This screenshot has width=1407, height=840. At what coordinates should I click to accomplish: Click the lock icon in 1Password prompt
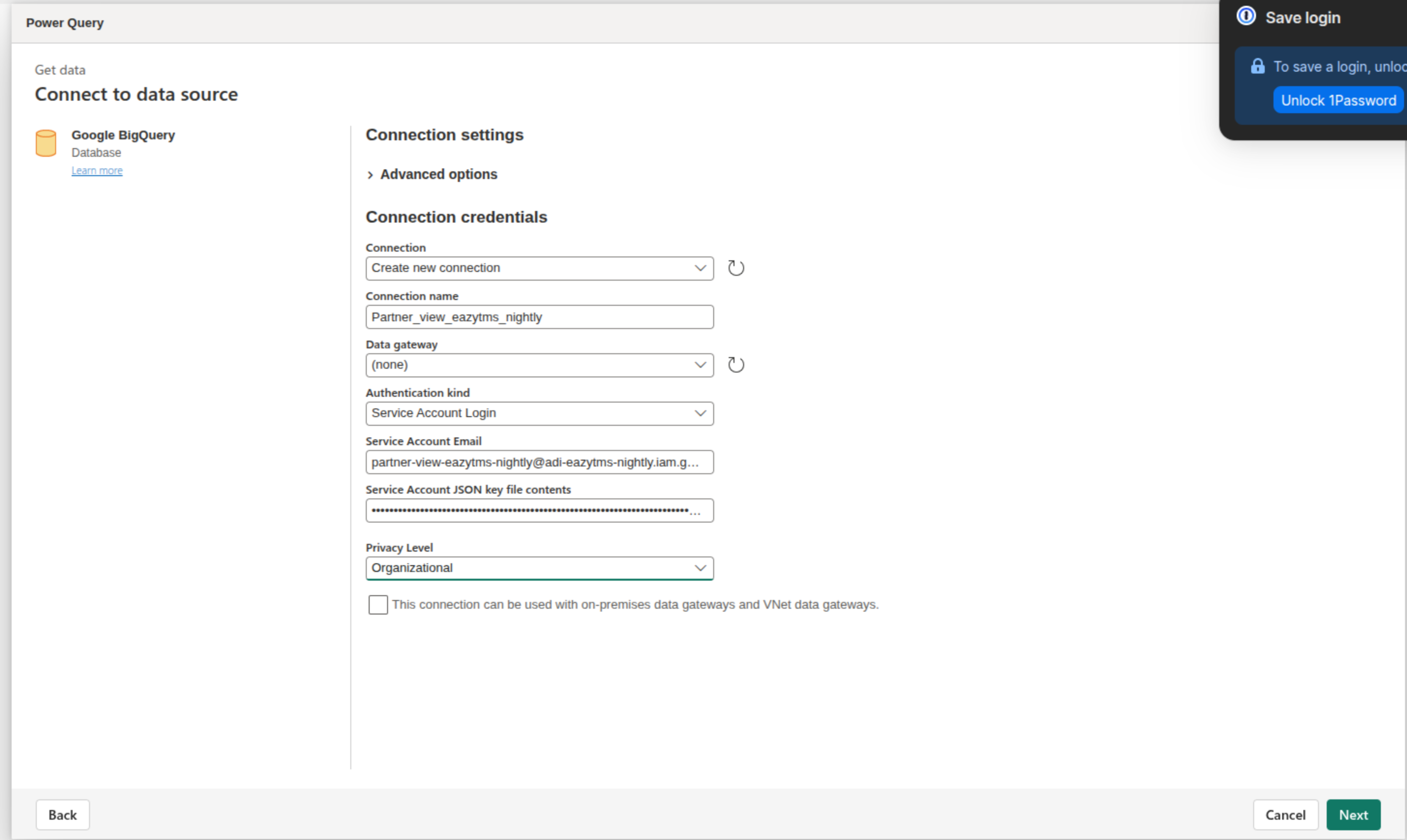click(1257, 66)
